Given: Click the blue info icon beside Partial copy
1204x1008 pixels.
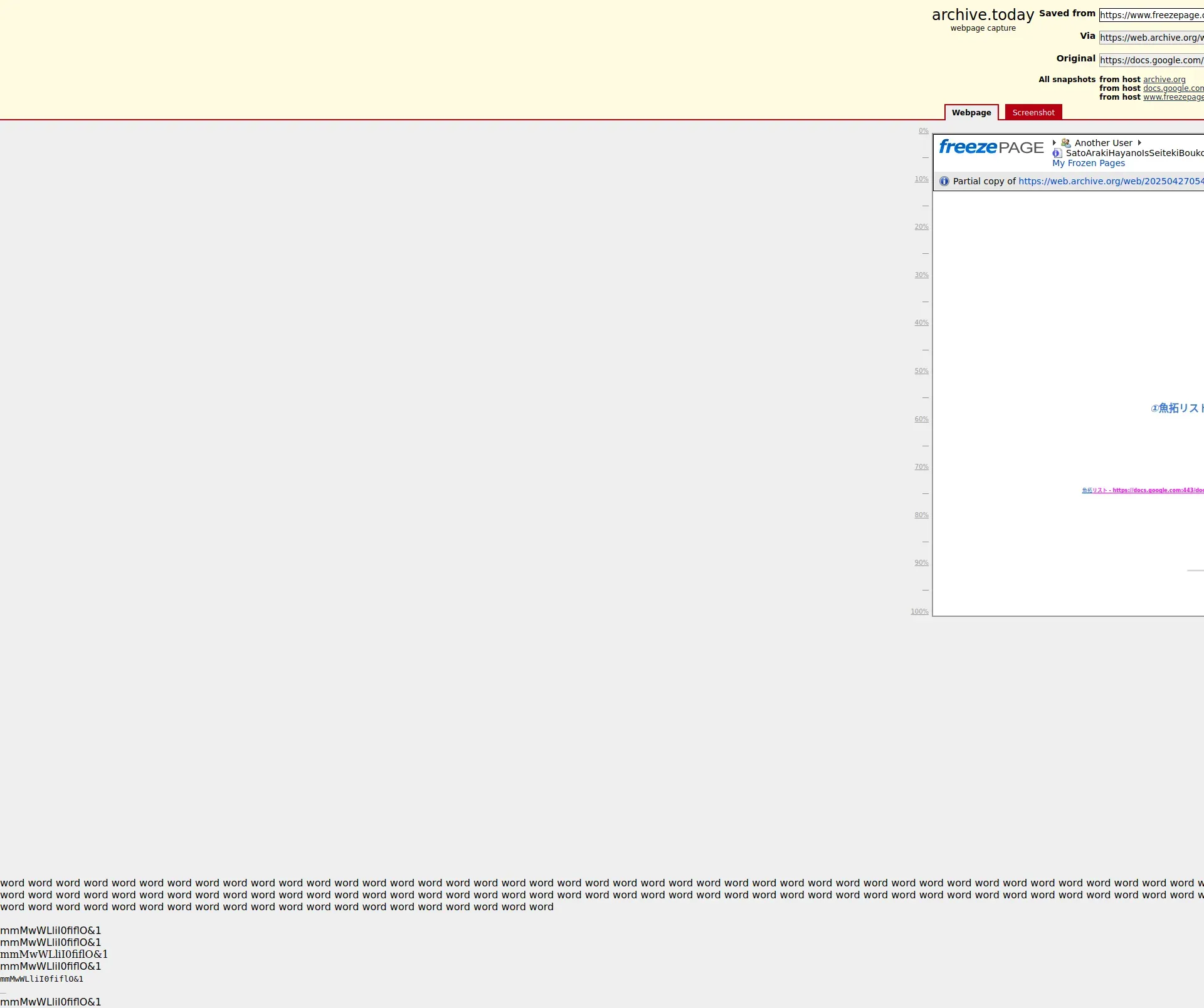Looking at the screenshot, I should (944, 181).
